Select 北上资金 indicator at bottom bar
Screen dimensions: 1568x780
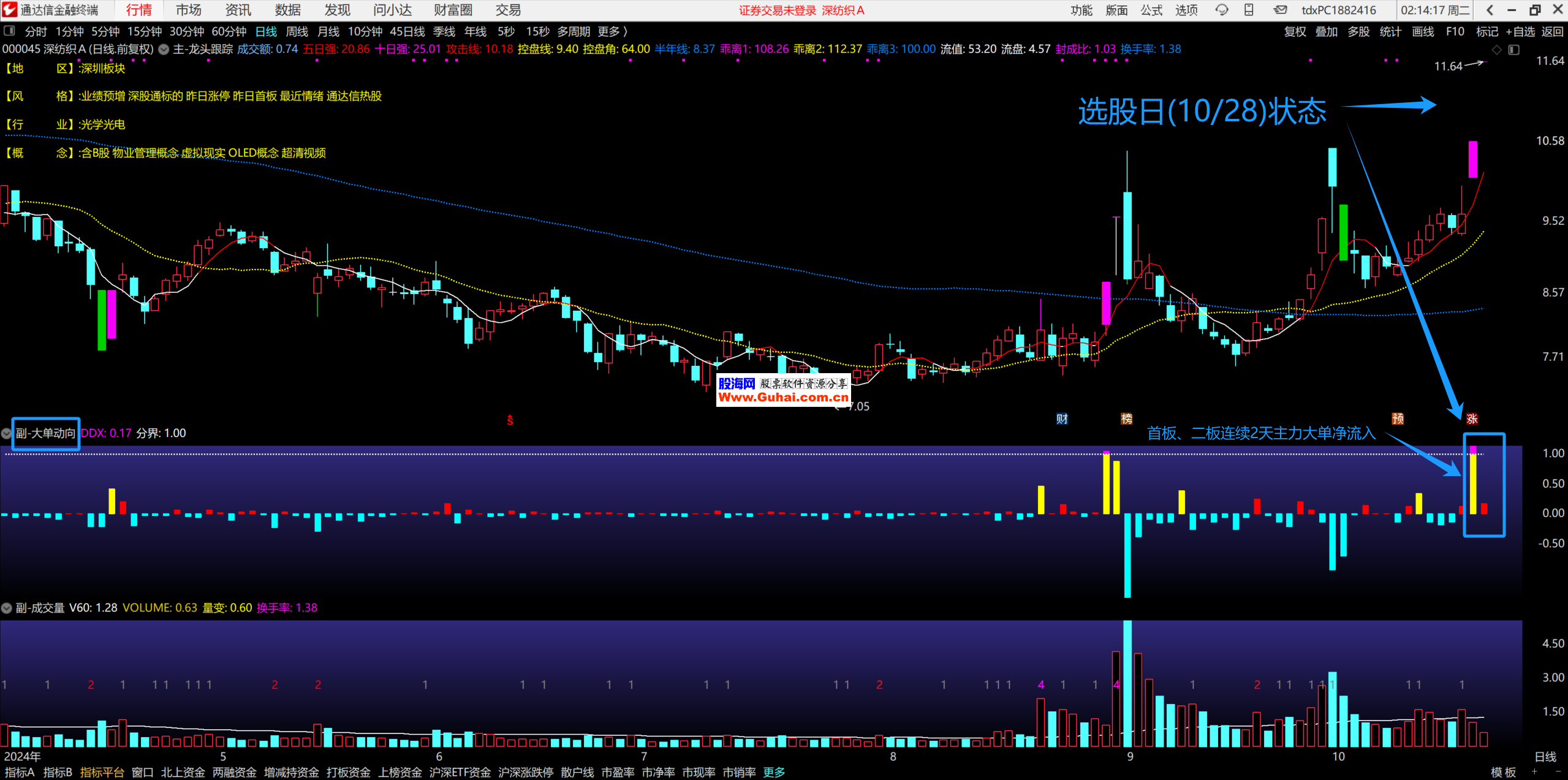[x=183, y=772]
